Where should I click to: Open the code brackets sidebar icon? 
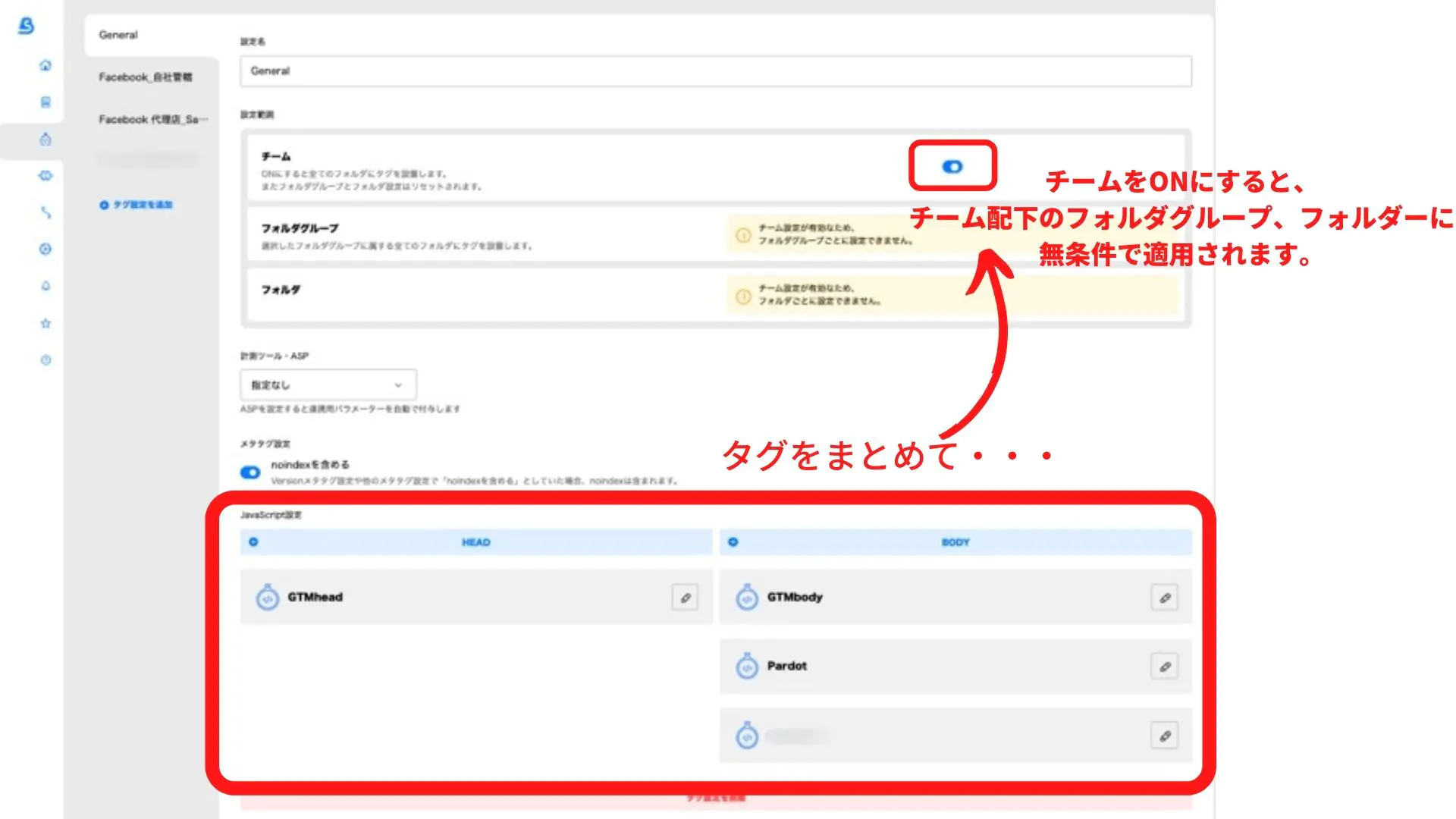[x=45, y=176]
